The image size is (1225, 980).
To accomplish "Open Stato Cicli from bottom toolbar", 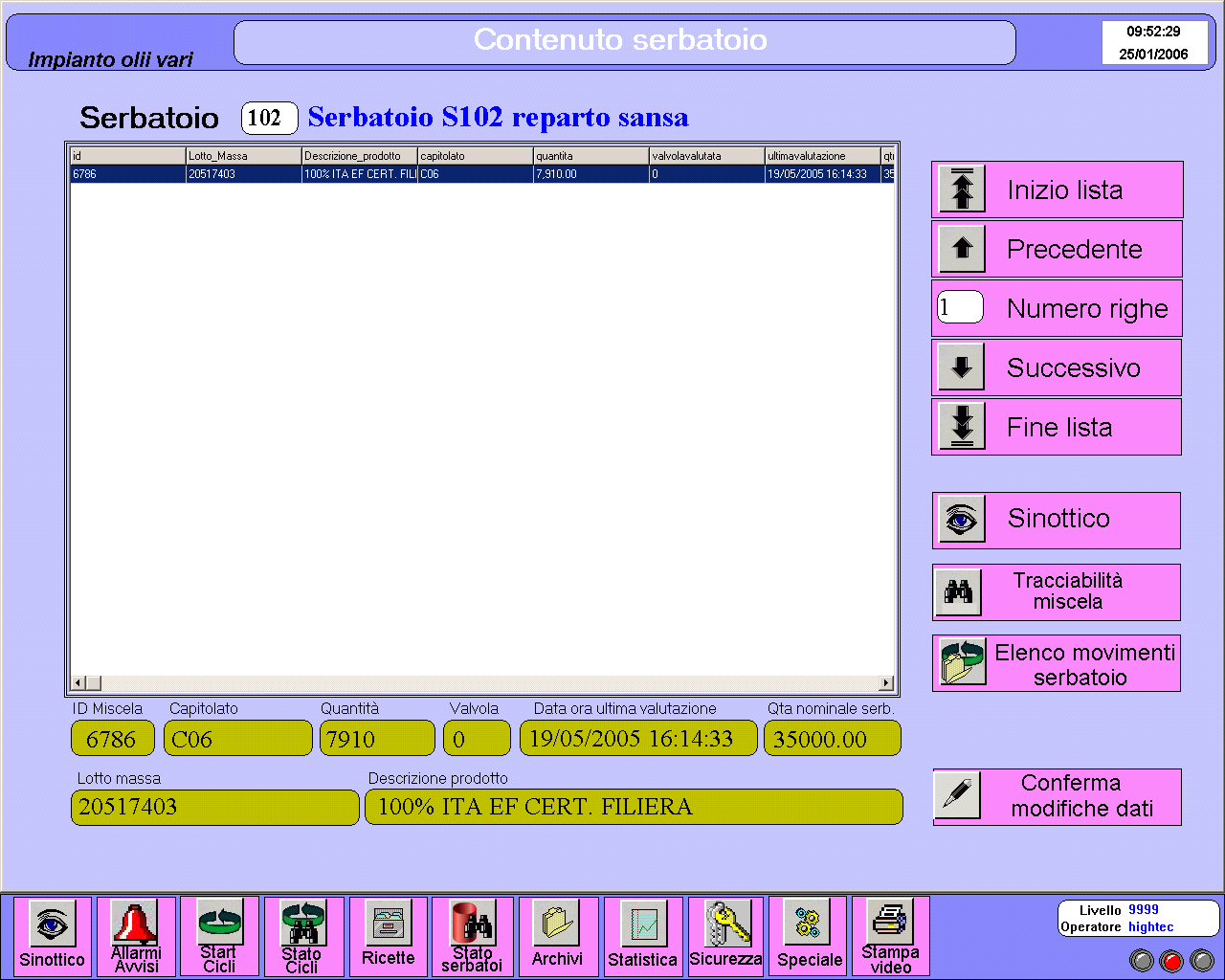I will pyautogui.click(x=303, y=924).
